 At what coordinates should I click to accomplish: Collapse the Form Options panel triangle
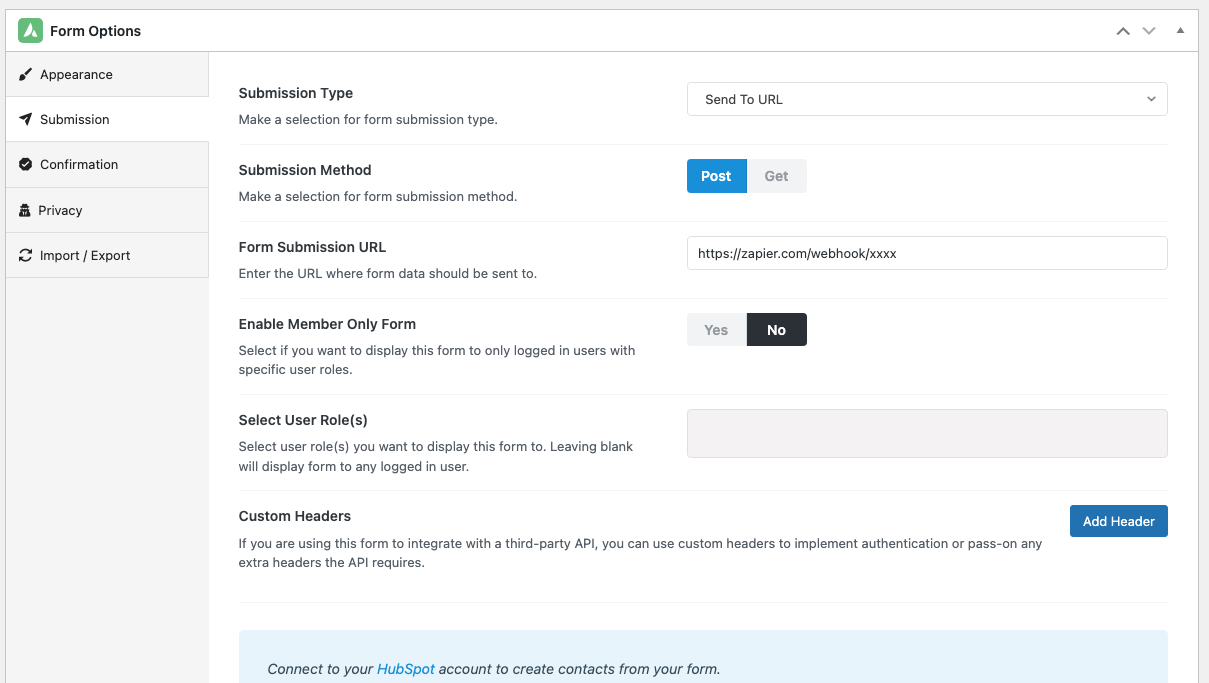1180,31
